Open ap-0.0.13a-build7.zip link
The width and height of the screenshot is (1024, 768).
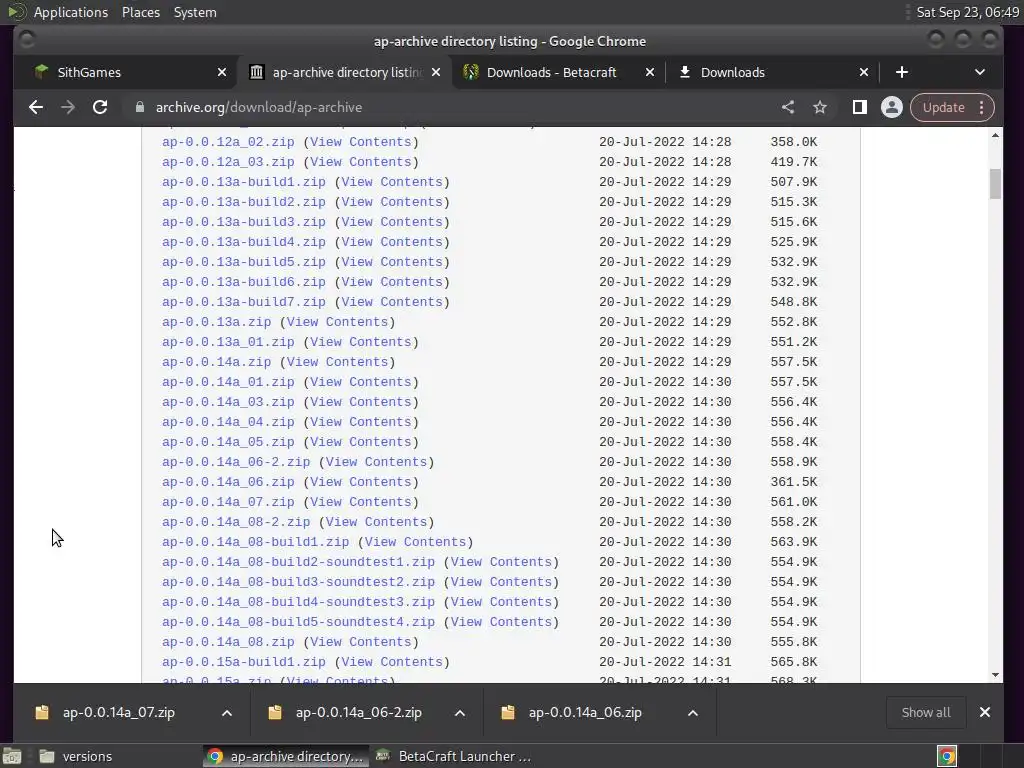(x=244, y=302)
